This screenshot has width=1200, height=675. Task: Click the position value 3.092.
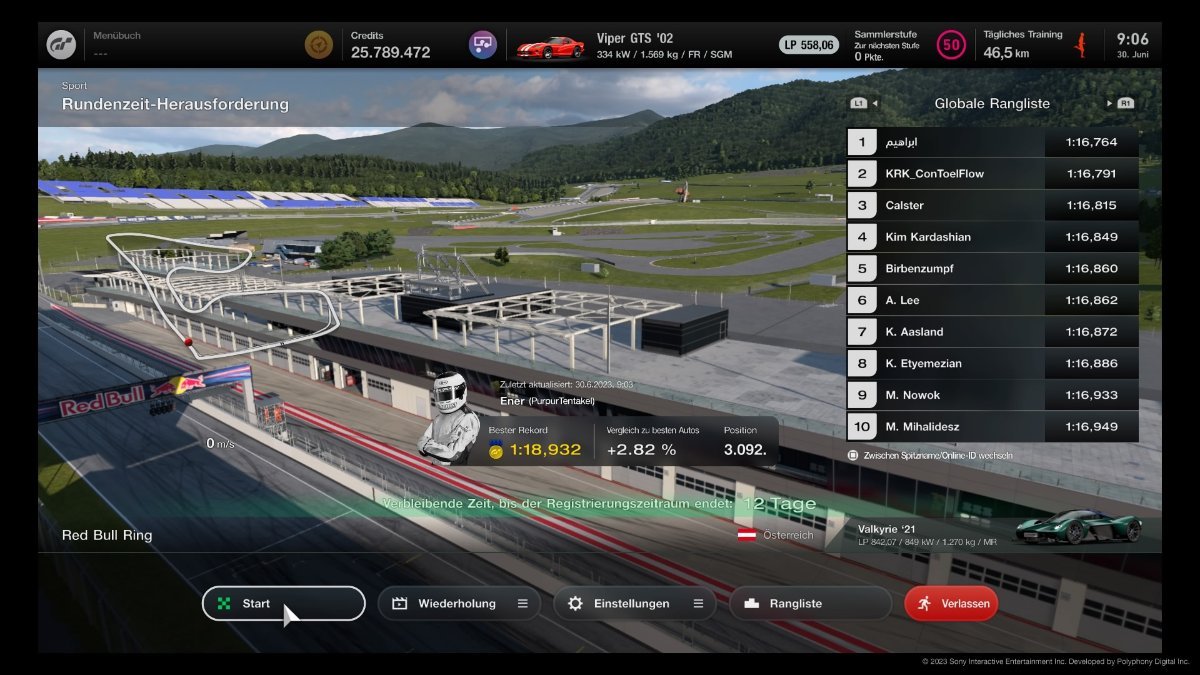click(745, 450)
